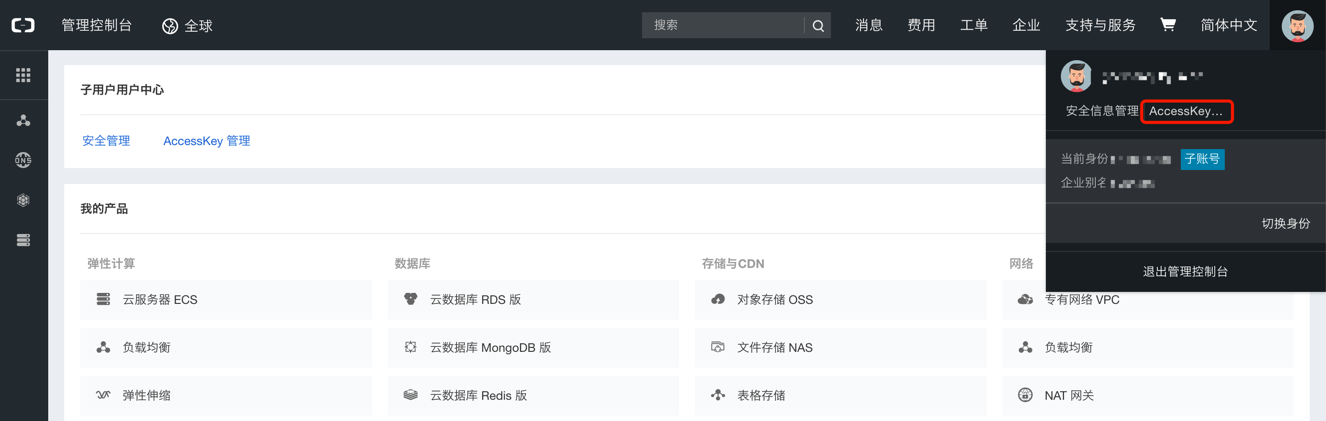Click the user avatar in top bar

[1297, 26]
